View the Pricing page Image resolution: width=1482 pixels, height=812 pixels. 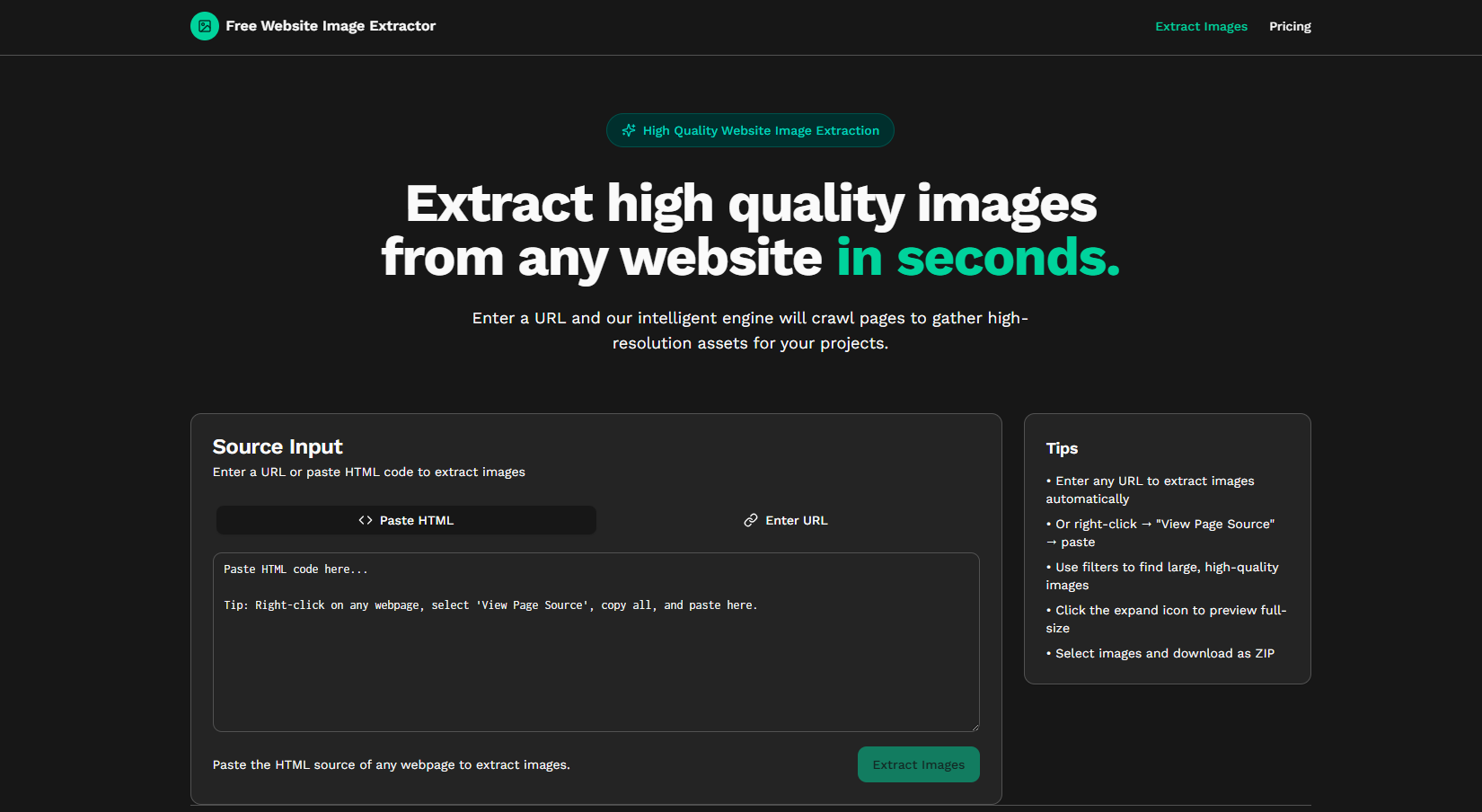[1290, 26]
